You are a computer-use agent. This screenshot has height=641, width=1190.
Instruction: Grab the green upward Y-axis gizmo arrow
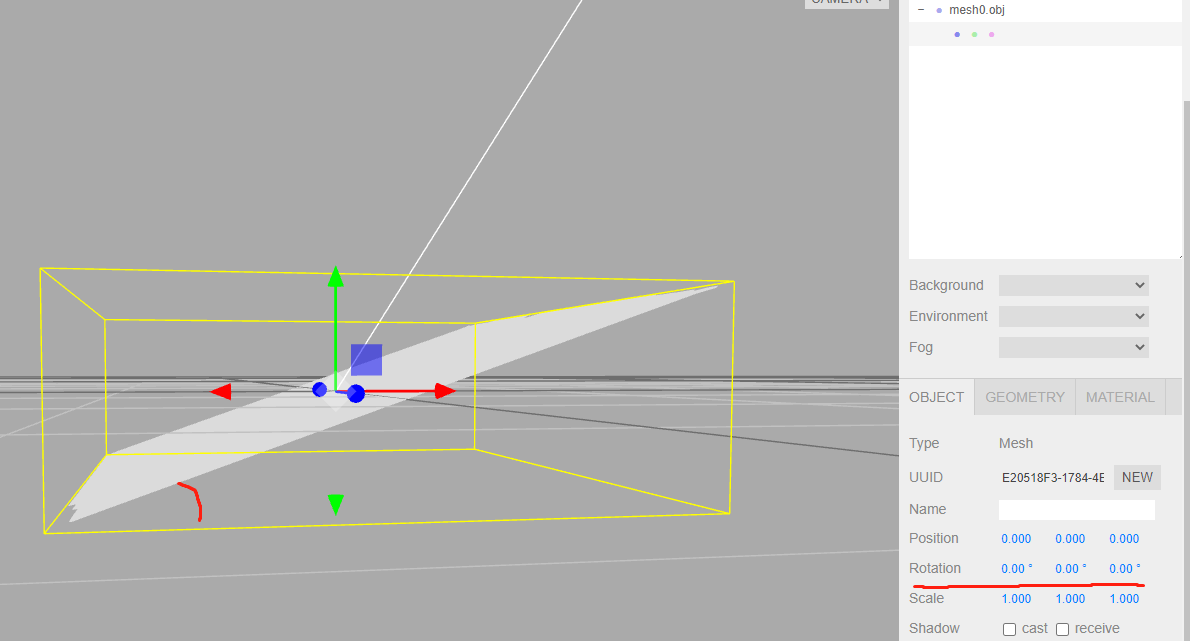coord(335,277)
